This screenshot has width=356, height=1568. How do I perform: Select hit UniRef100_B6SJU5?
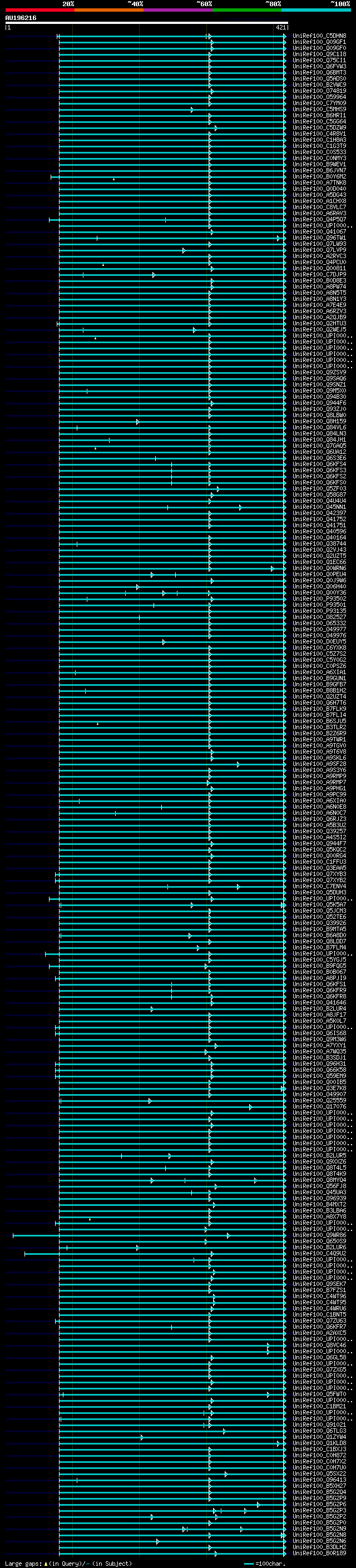[319, 721]
